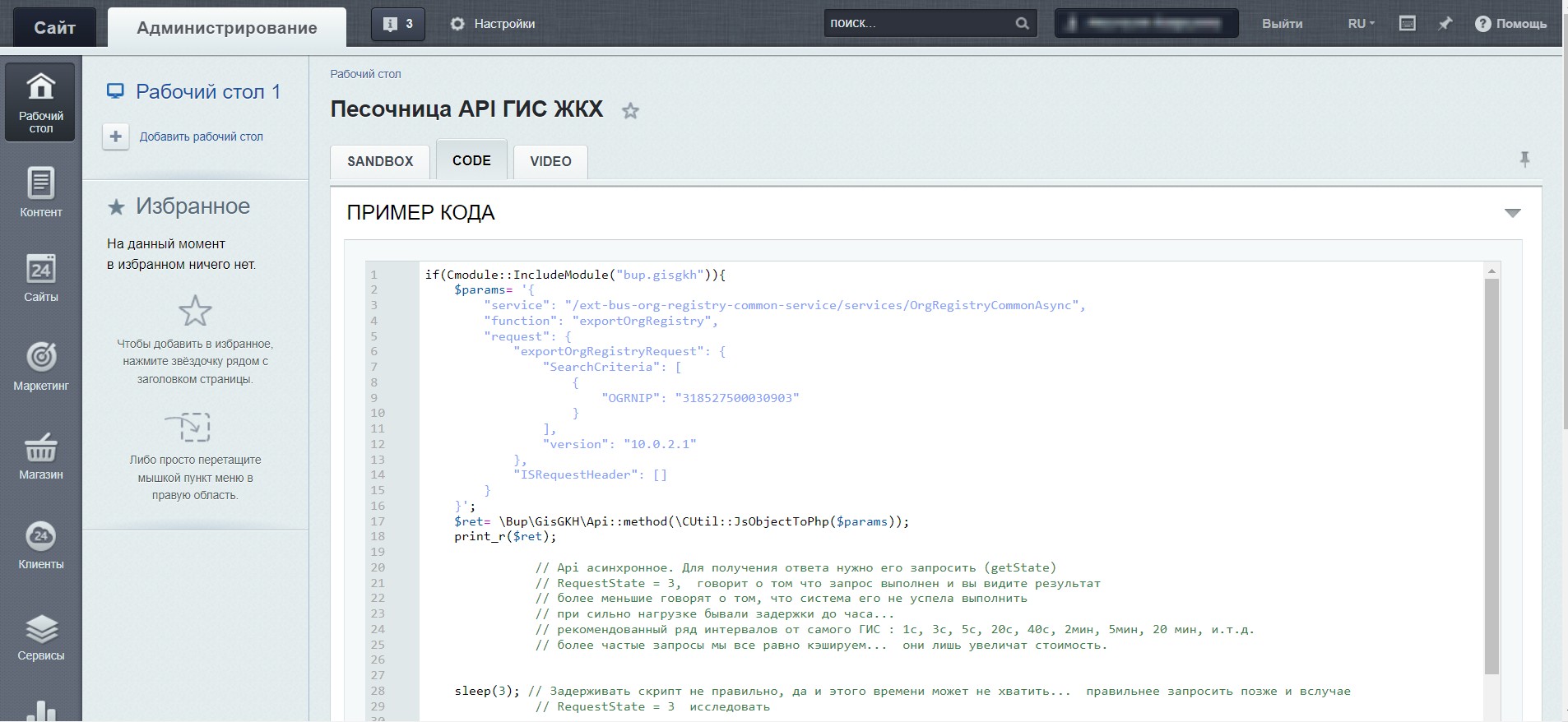Click the help question mark icon
The height and width of the screenshot is (722, 1568).
pyautogui.click(x=1482, y=24)
